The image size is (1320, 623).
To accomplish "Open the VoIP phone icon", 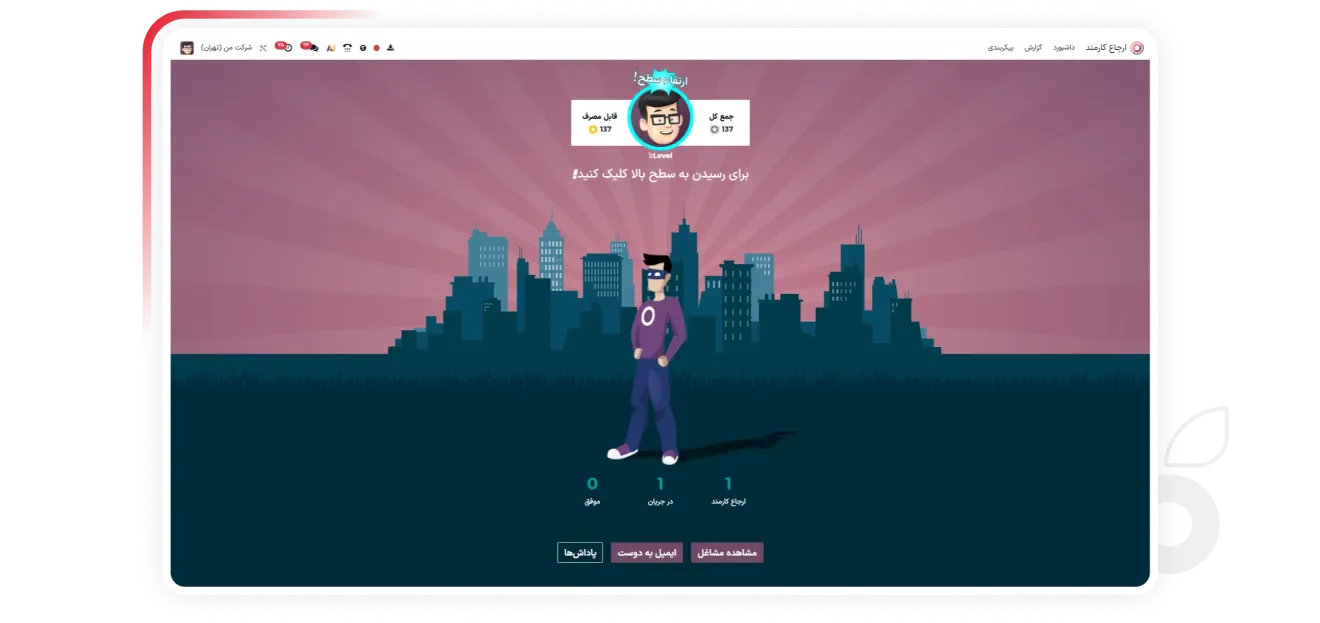I will [347, 48].
